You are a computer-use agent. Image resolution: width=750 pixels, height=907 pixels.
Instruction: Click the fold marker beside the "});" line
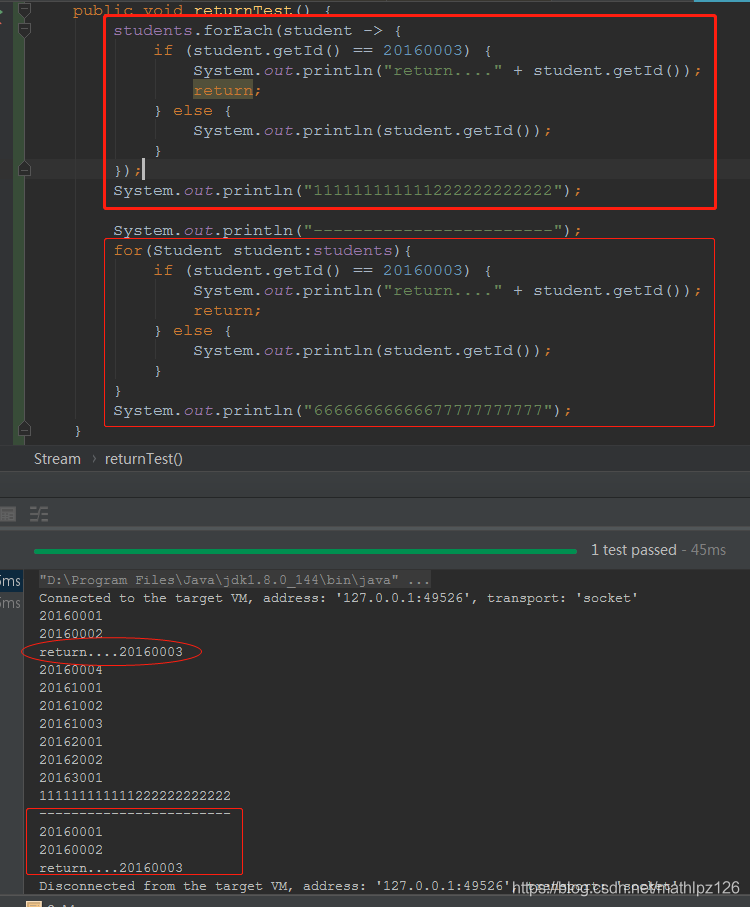(x=23, y=170)
